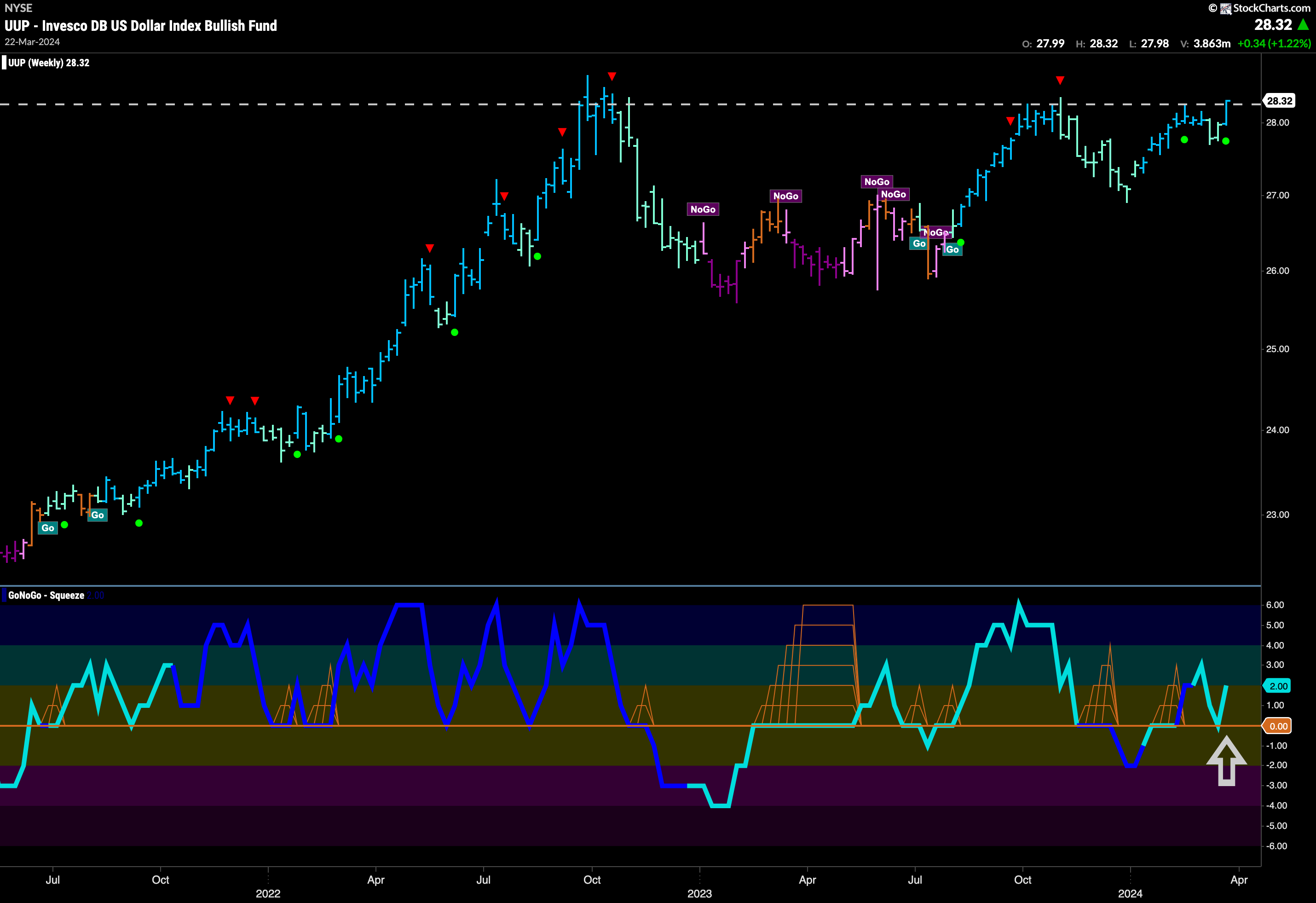This screenshot has width=1316, height=903.
Task: Click the red triangle above the late 2023 high
Action: [x=1060, y=81]
